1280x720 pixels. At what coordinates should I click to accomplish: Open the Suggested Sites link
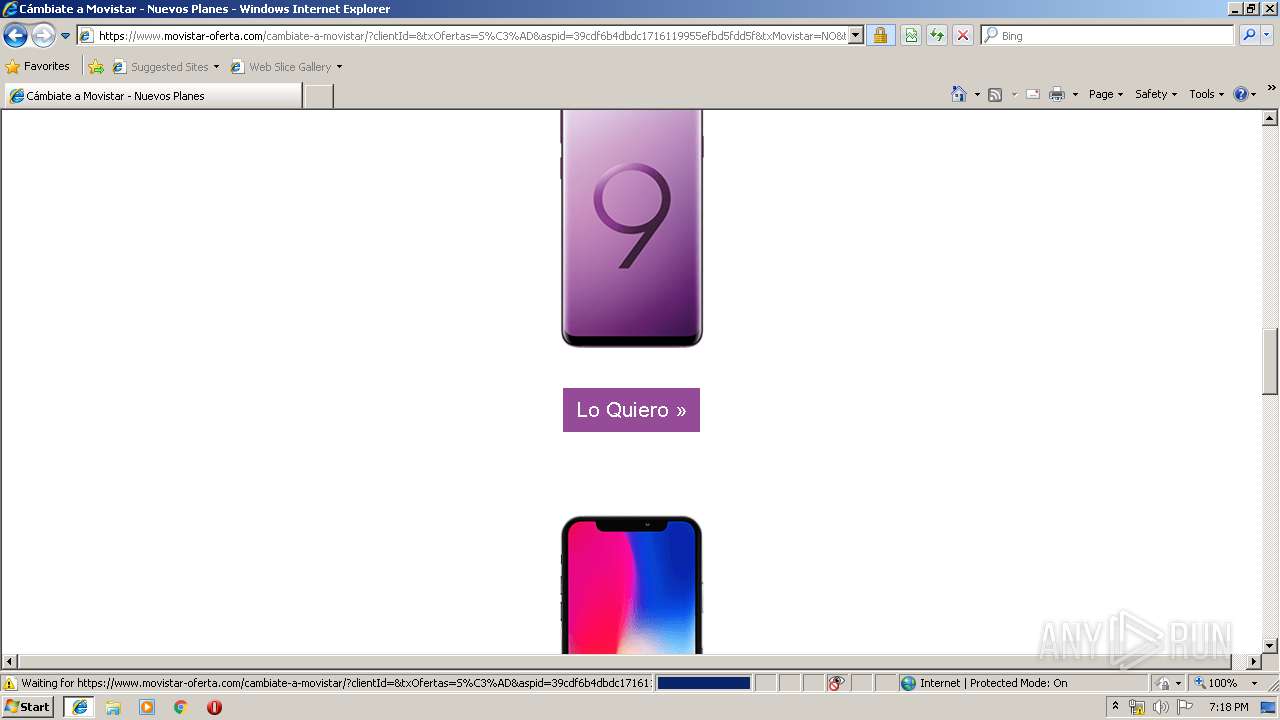[165, 67]
